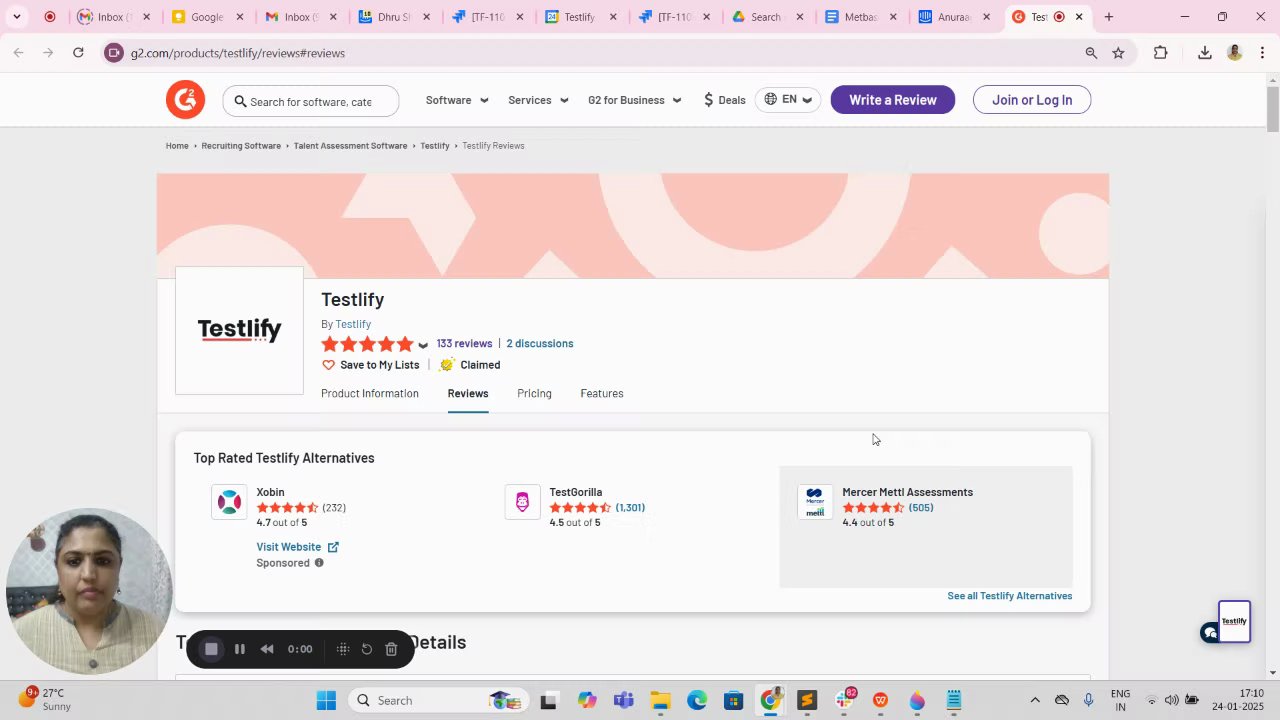This screenshot has height=720, width=1280.
Task: Click the By Testlify vendor link
Action: 353,324
